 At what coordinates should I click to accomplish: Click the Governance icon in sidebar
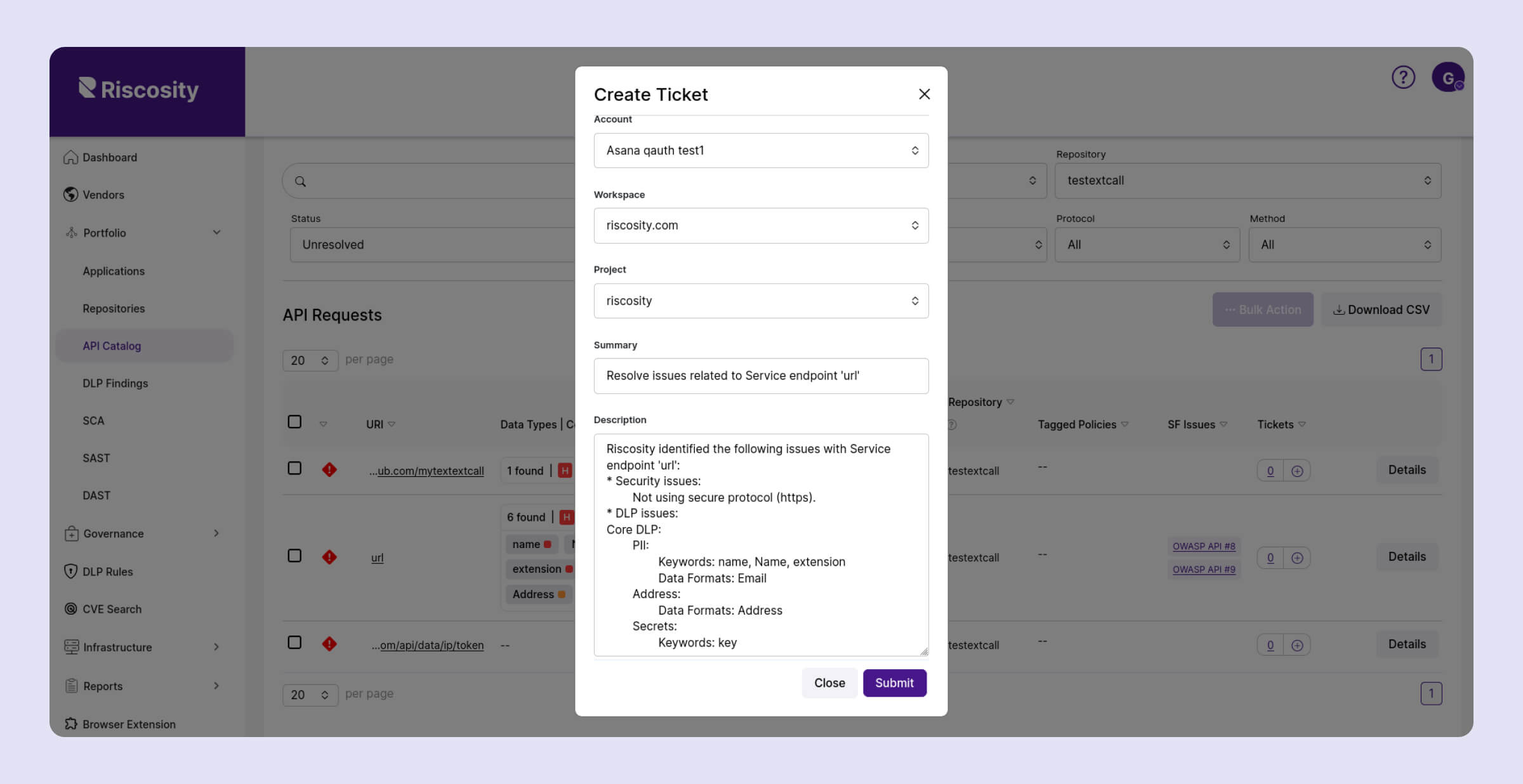71,533
